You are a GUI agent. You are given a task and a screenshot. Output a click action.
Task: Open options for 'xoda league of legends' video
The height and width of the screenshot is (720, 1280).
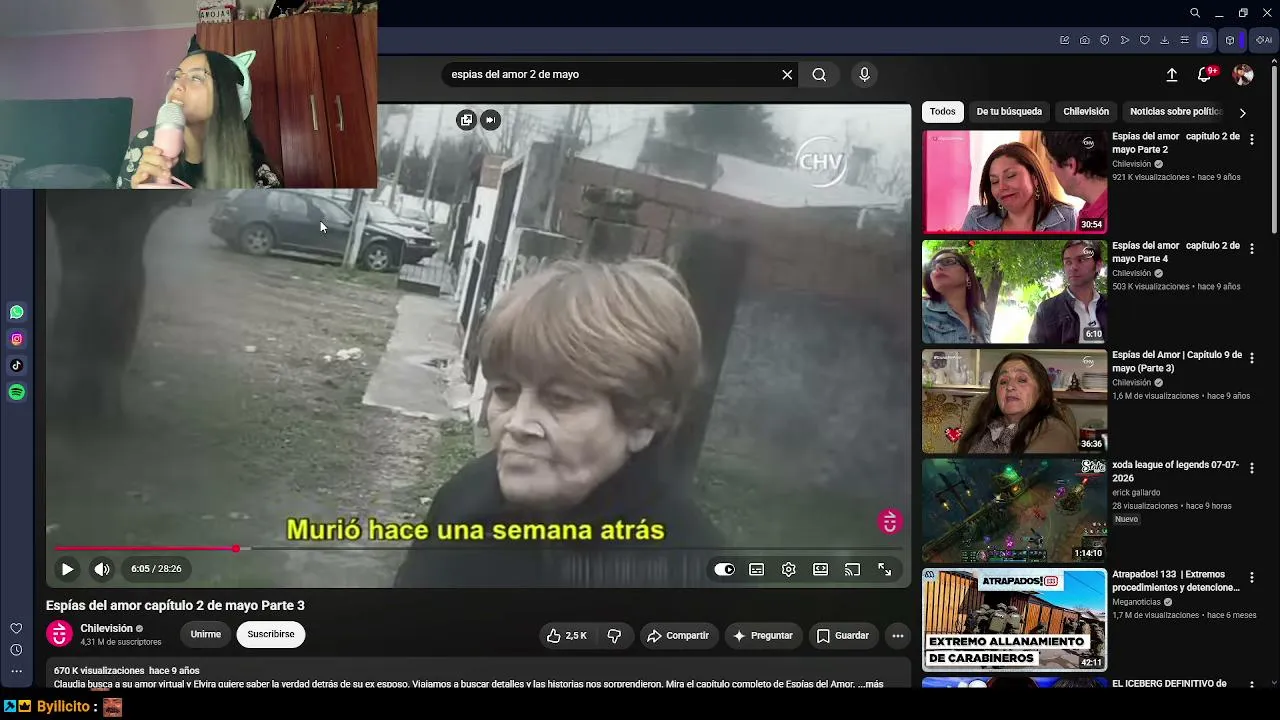(1251, 468)
